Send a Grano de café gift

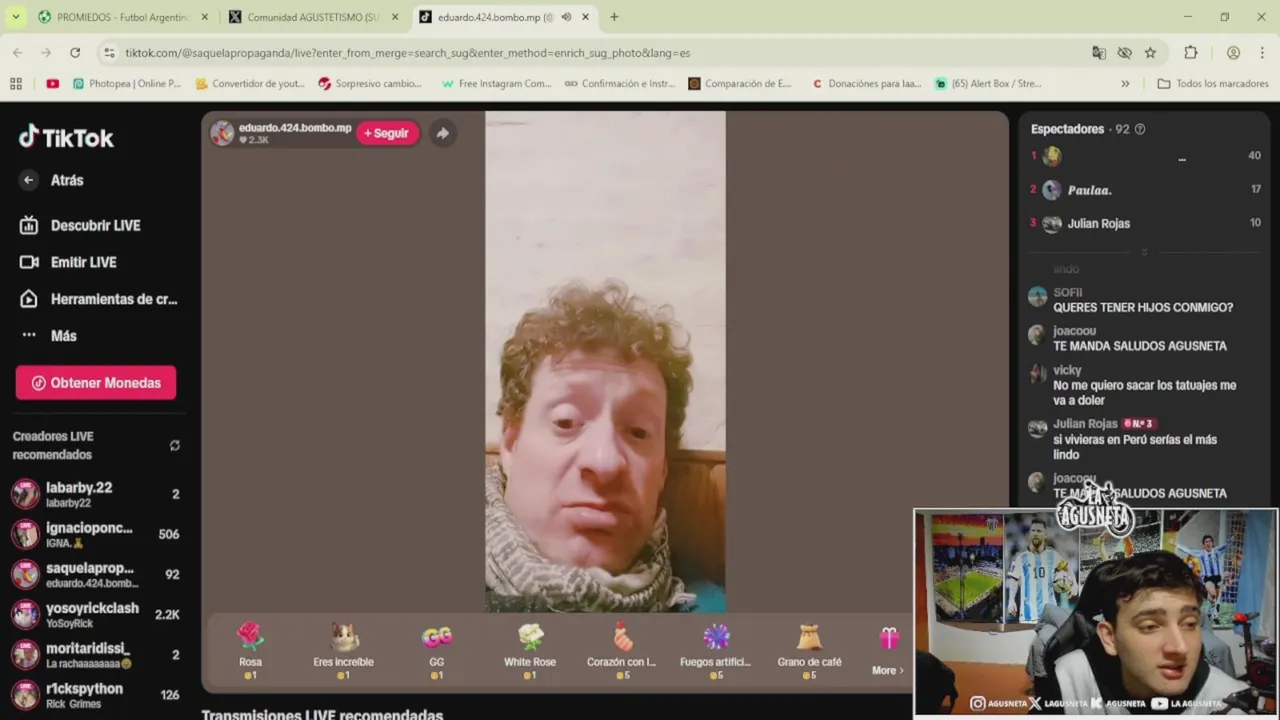point(809,650)
